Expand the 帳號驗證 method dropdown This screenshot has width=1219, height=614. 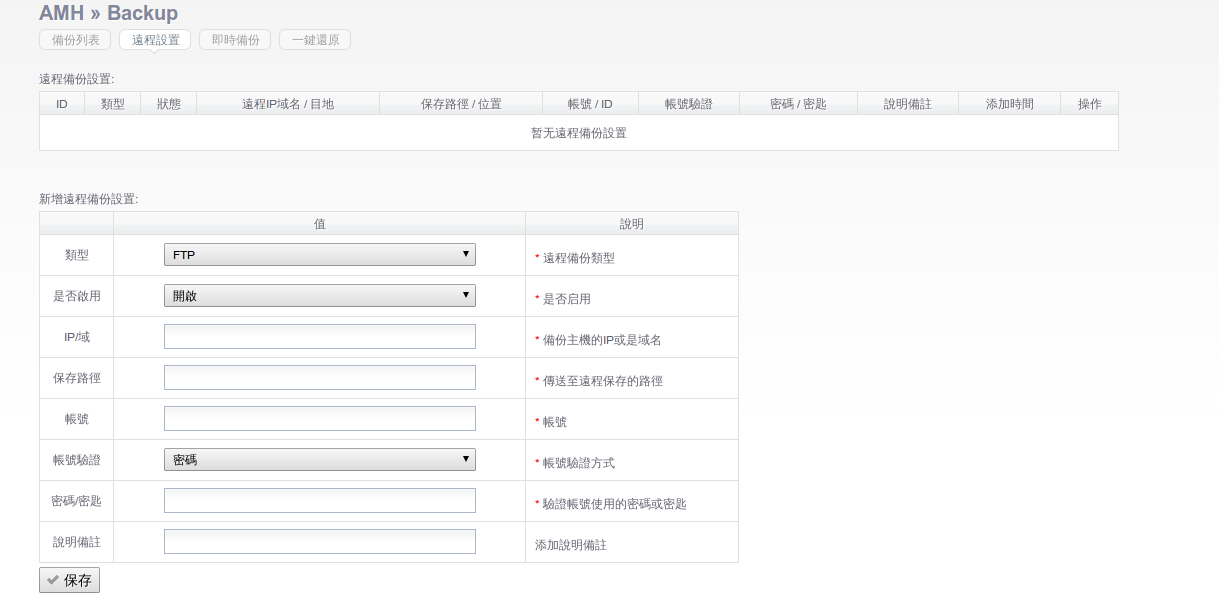tap(319, 460)
